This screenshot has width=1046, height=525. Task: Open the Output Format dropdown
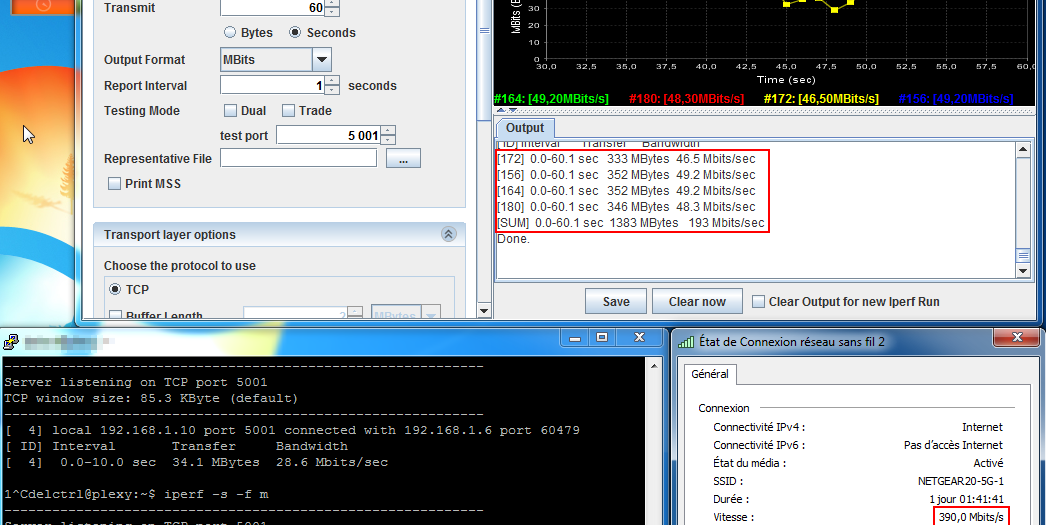coord(322,60)
